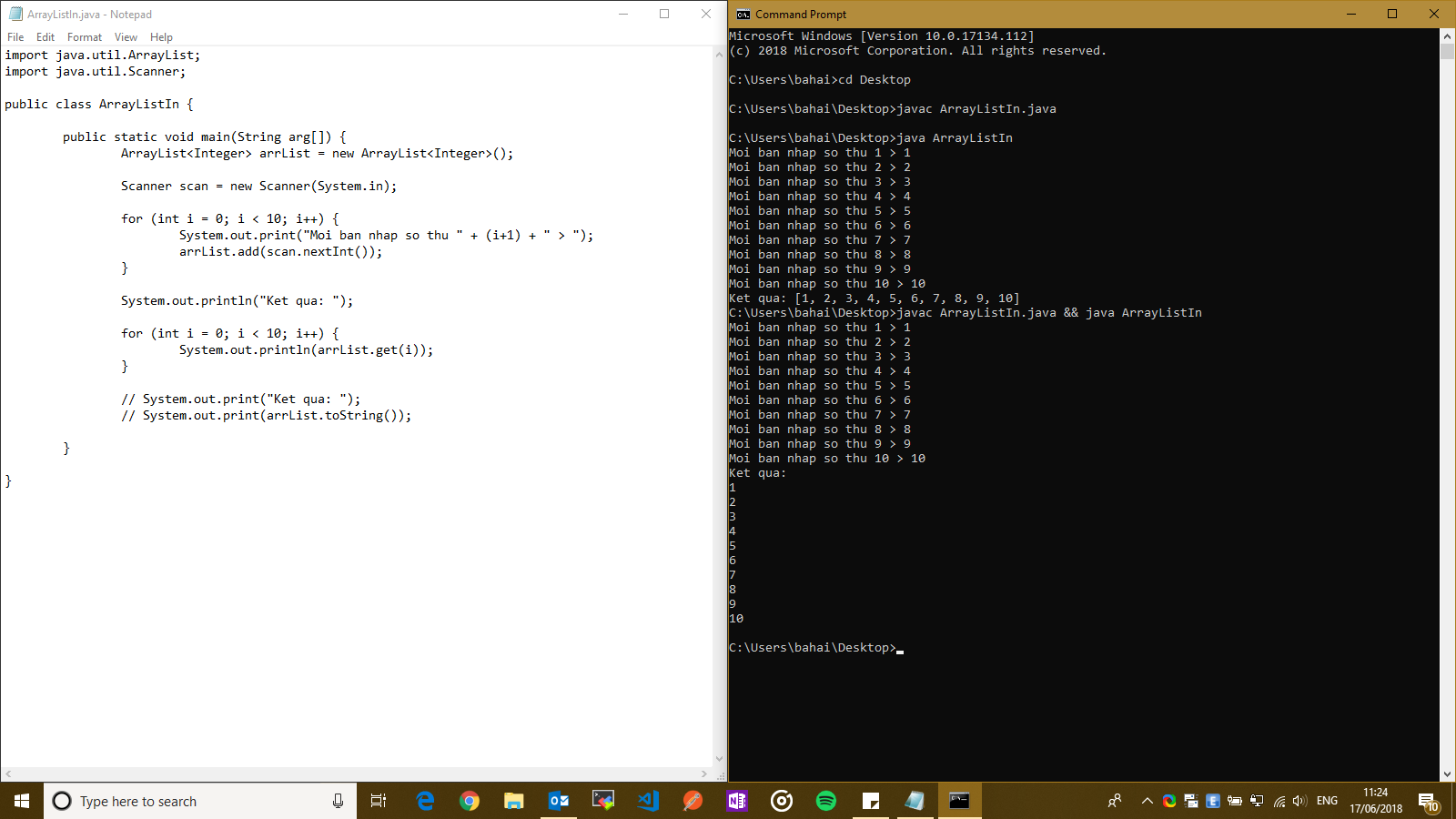Screen dimensions: 1456x819
Task: Open OneNote from the taskbar
Action: click(737, 801)
